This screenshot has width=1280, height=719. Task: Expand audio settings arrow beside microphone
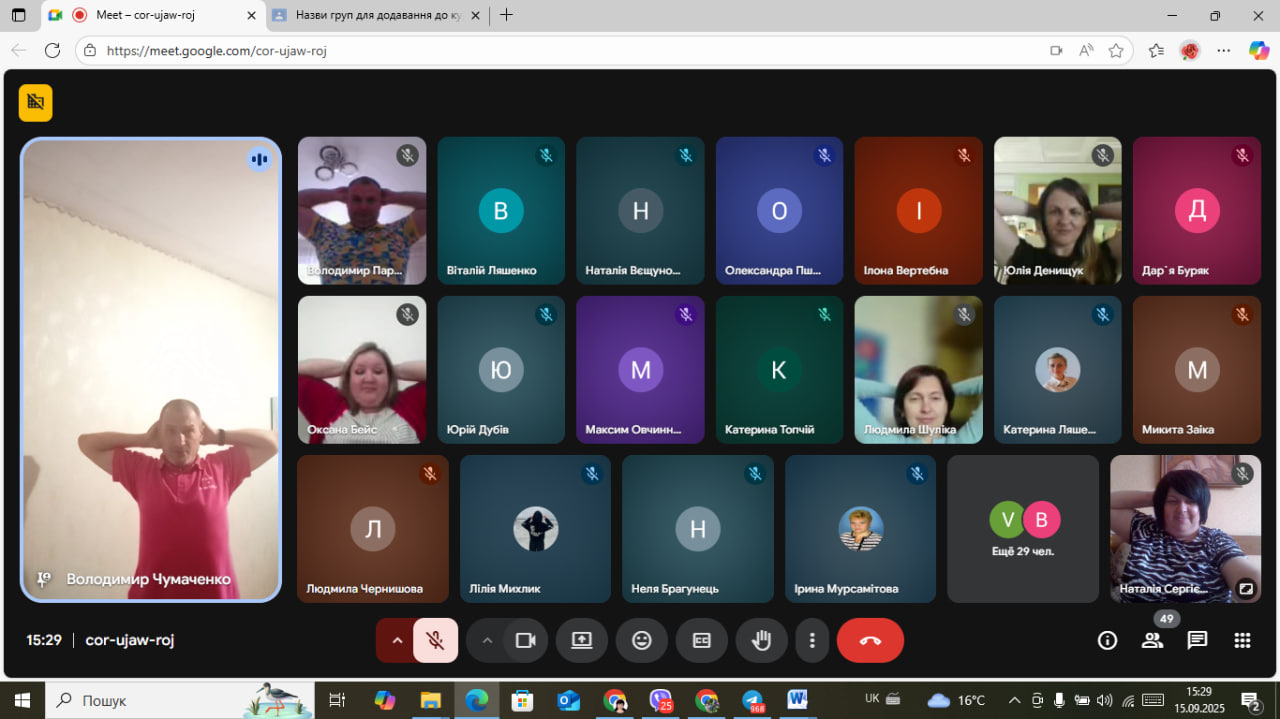point(397,641)
